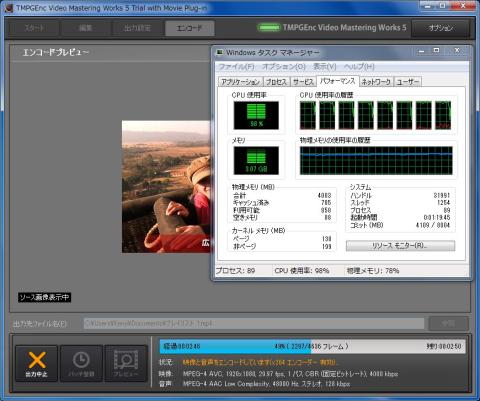Click the TMPGEnc app icon in title bar

coord(9,7)
